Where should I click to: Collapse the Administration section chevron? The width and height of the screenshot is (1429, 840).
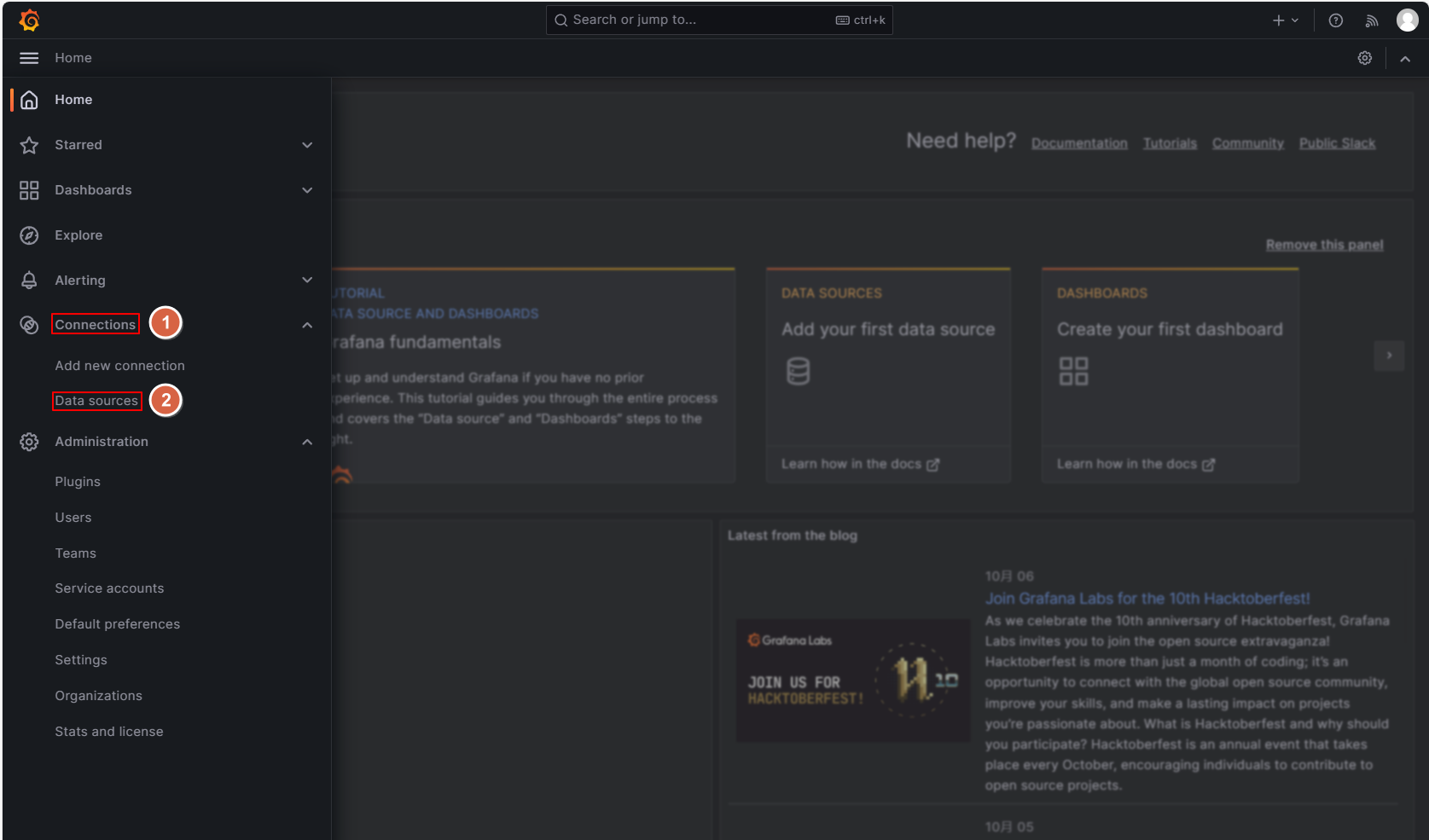tap(307, 442)
